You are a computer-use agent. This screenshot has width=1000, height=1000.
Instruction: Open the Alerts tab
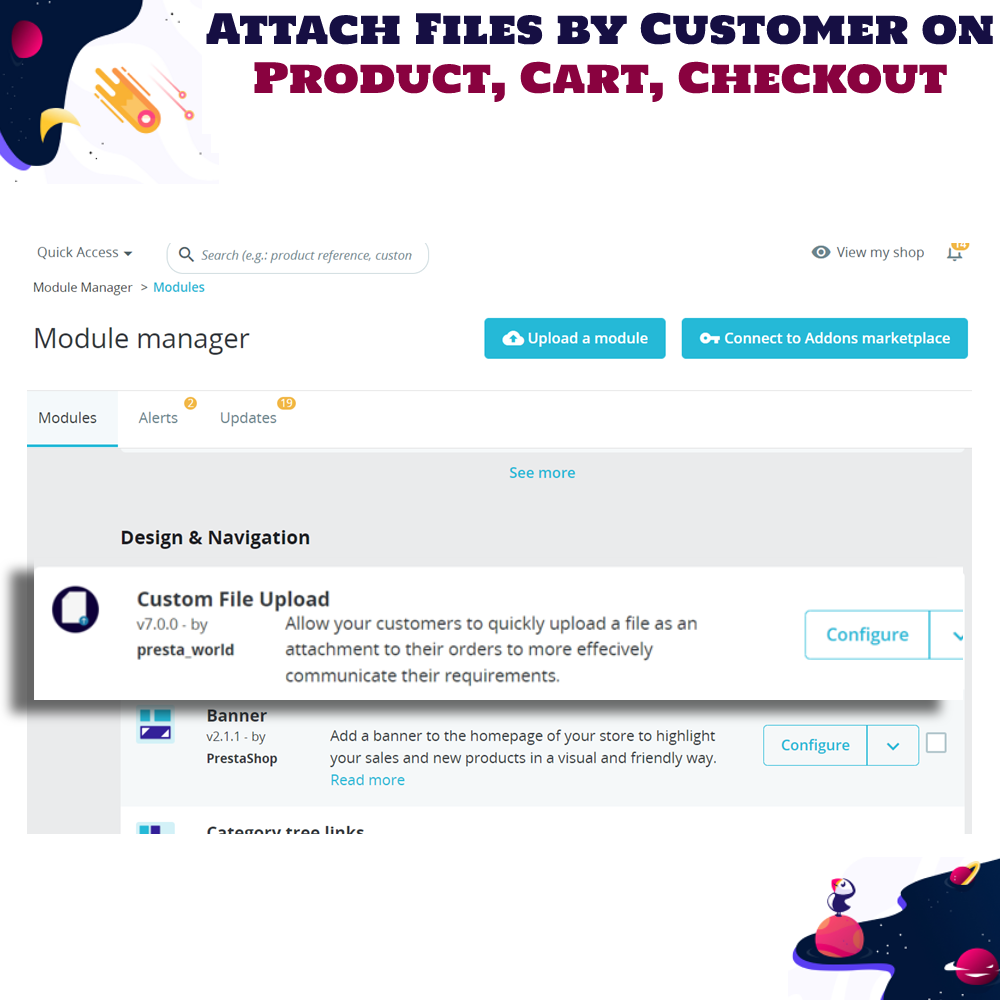coord(158,418)
